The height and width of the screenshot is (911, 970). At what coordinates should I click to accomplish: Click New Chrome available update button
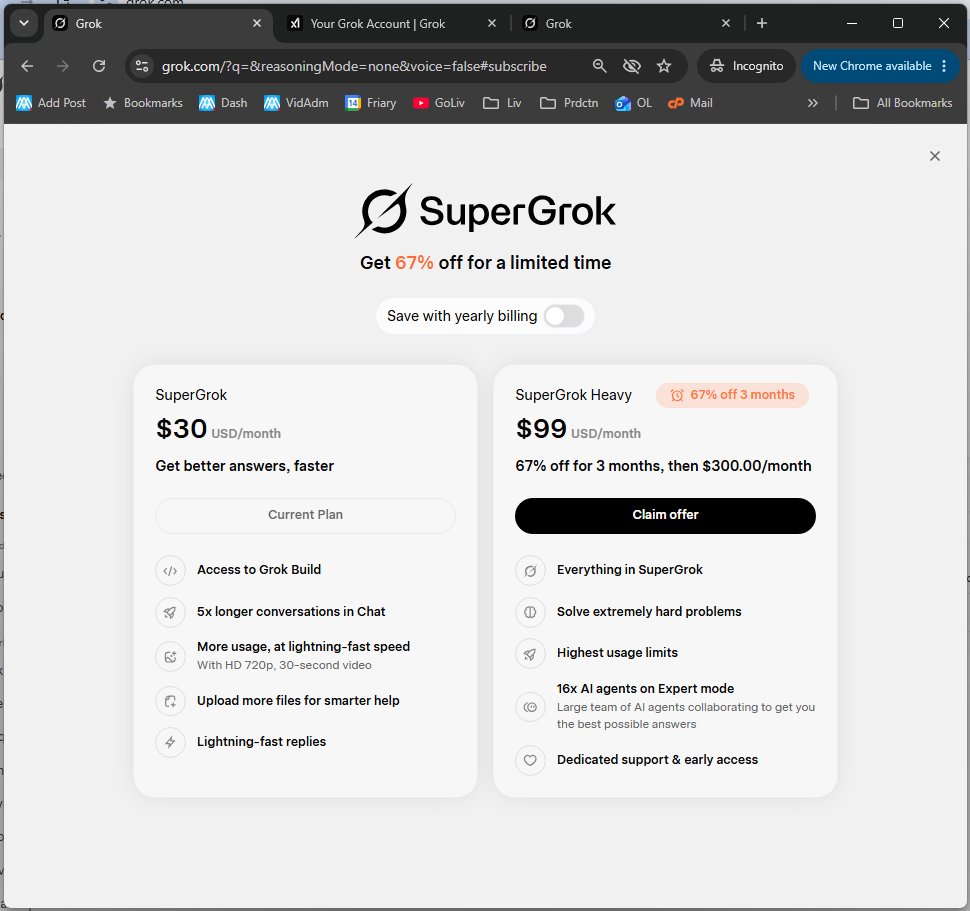pyautogui.click(x=872, y=66)
